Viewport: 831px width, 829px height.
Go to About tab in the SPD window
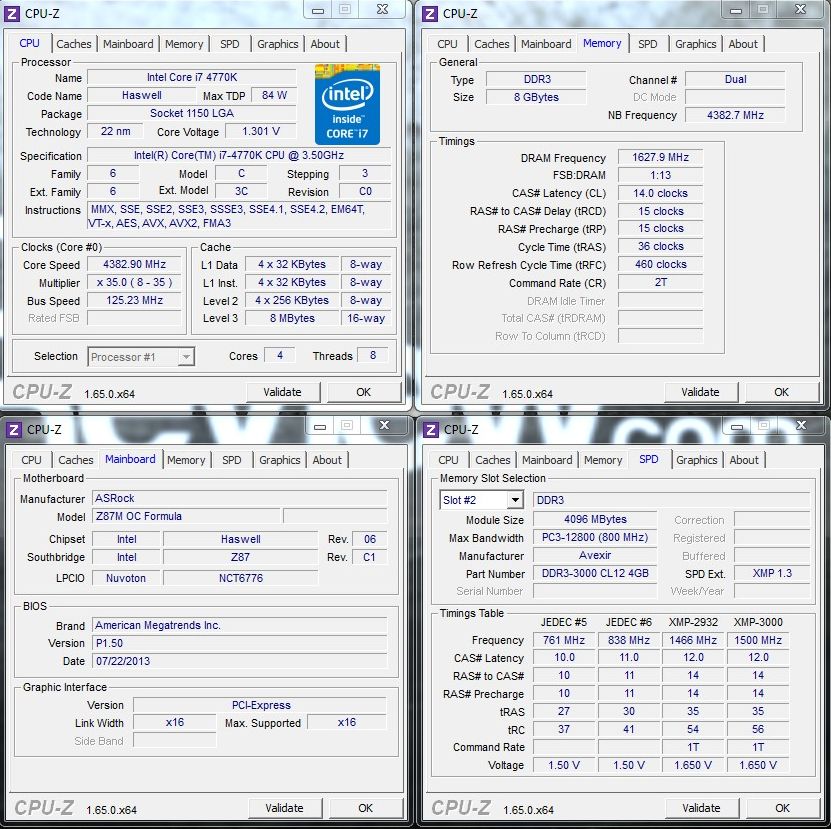[744, 460]
